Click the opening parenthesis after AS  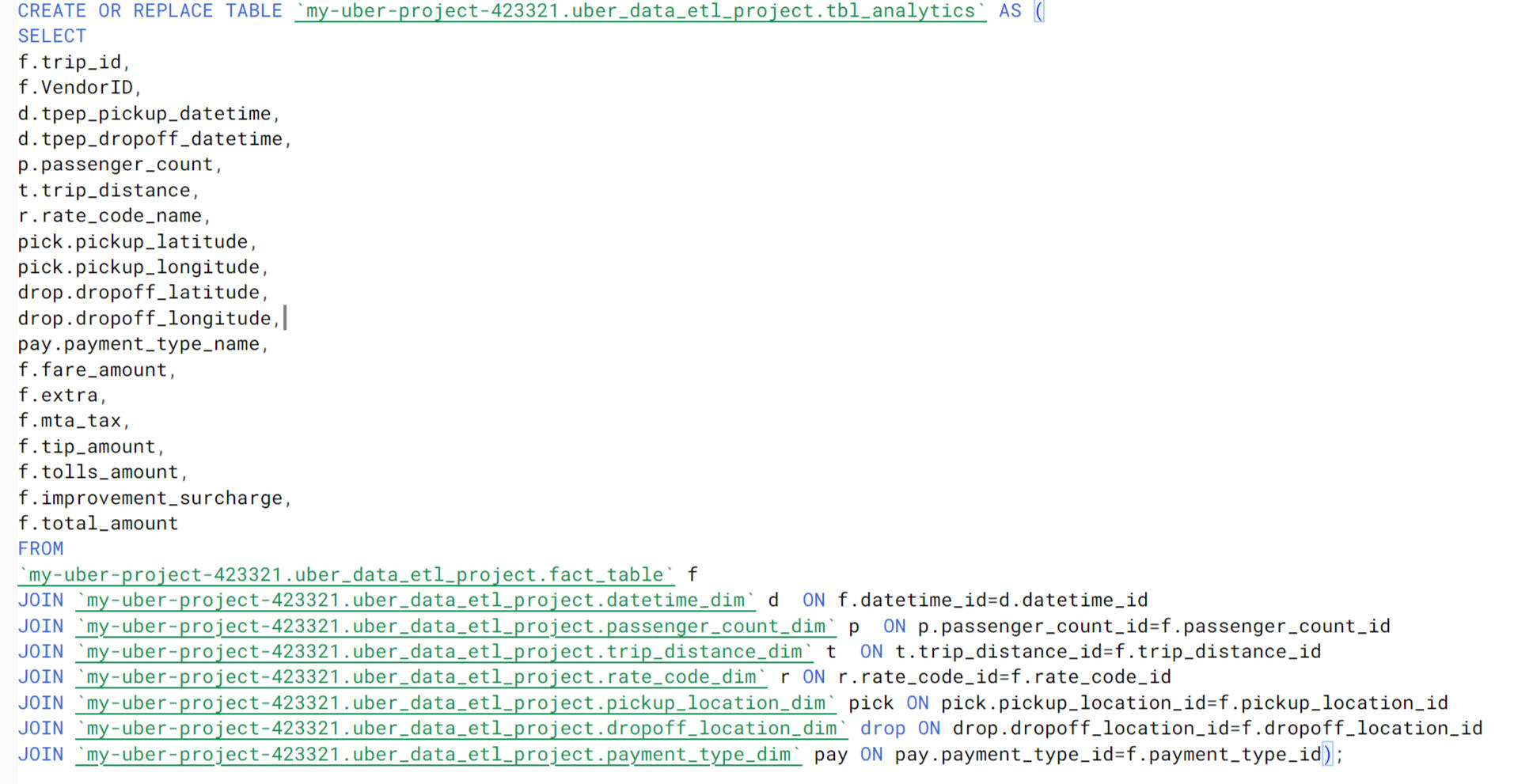tap(1039, 11)
